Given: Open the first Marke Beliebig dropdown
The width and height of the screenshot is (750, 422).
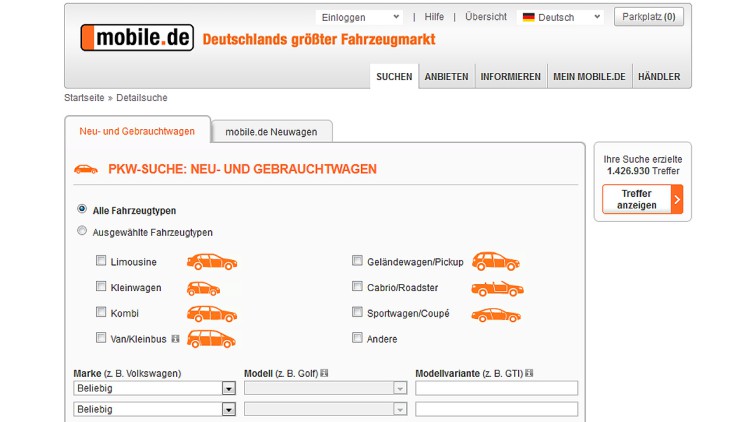Looking at the screenshot, I should click(x=154, y=388).
